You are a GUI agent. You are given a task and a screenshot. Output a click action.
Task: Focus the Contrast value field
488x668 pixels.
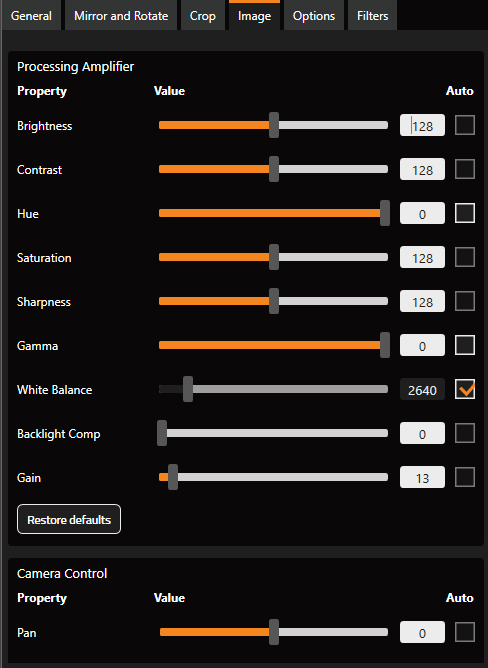tap(422, 170)
